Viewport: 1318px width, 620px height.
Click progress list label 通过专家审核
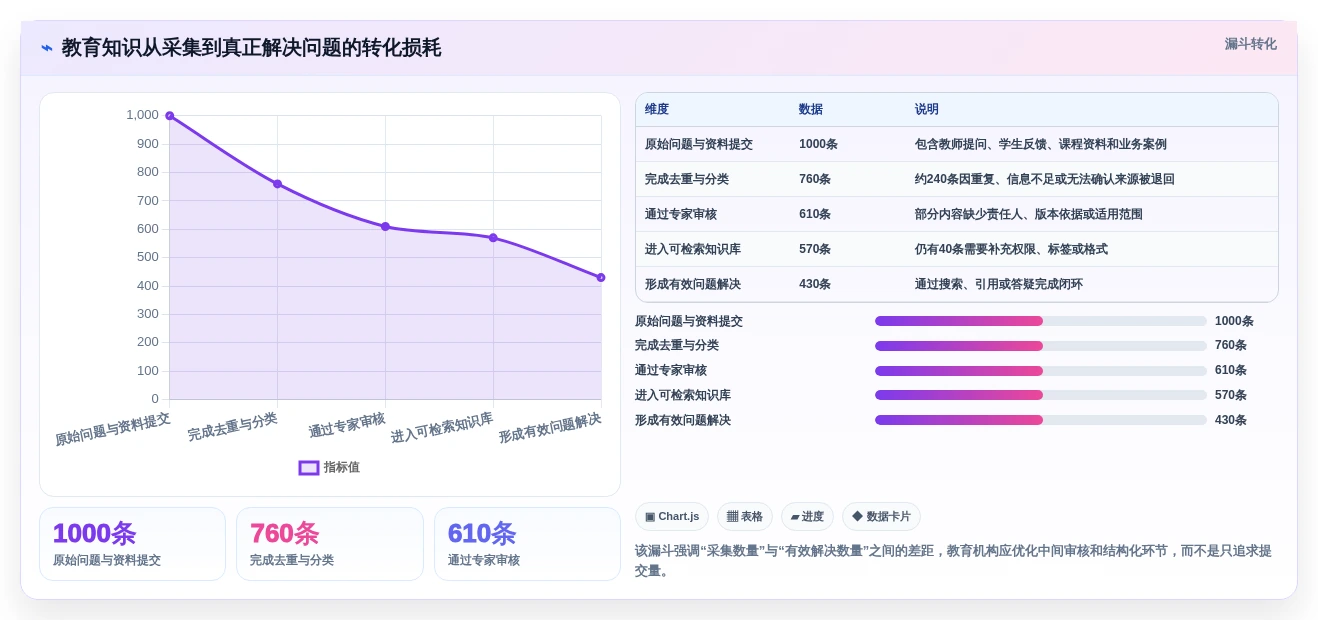(x=671, y=370)
